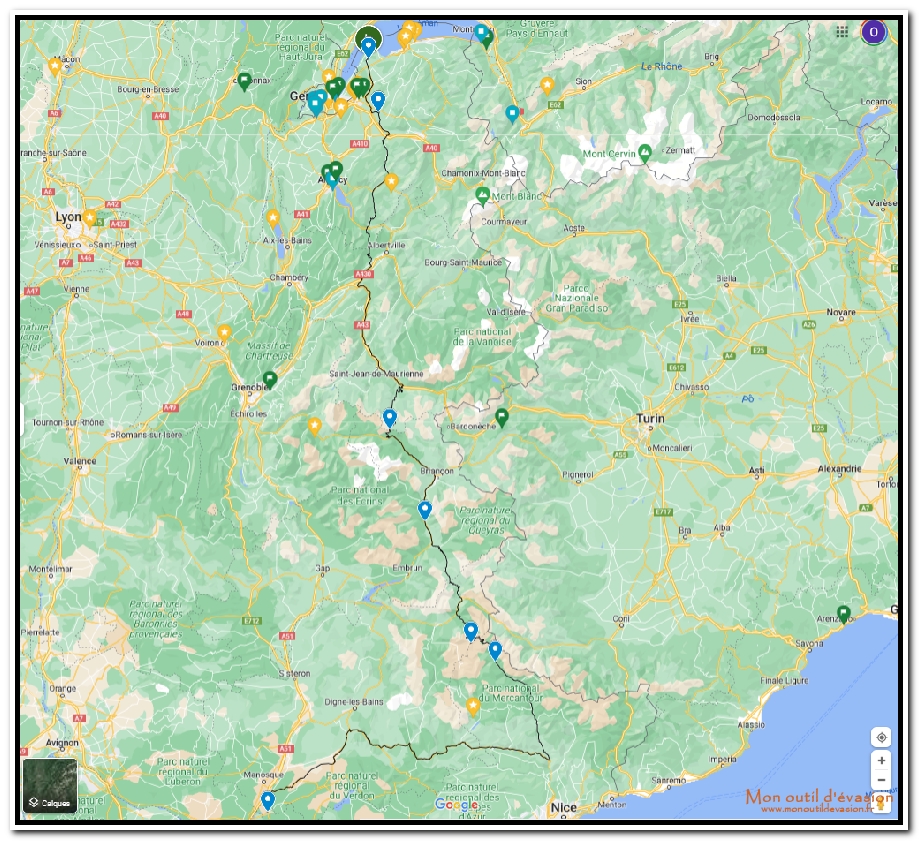Select the green flag marker near Savona
919x841 pixels.
coord(844,613)
